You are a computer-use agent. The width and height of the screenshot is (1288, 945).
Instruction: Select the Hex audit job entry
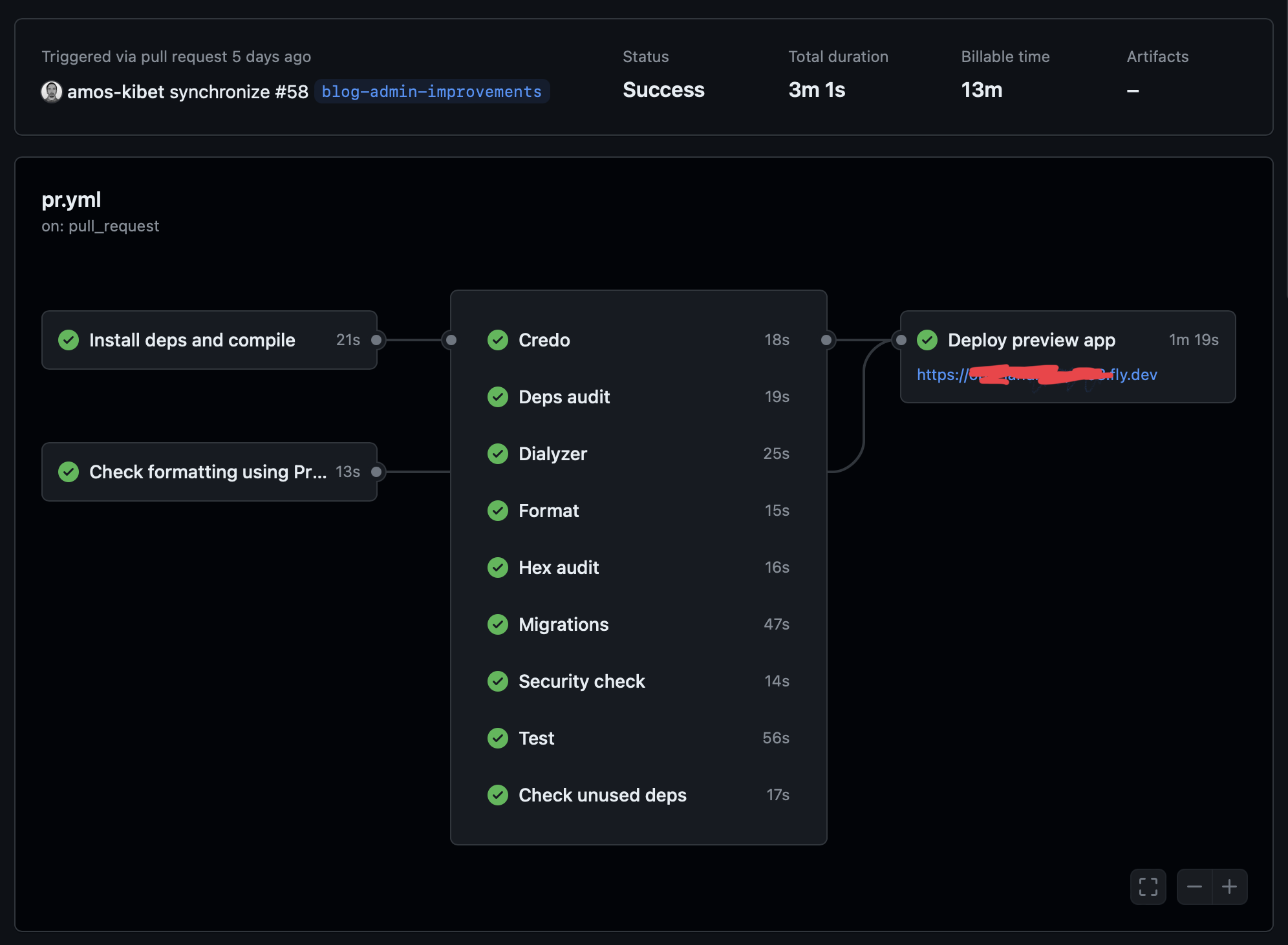(559, 568)
